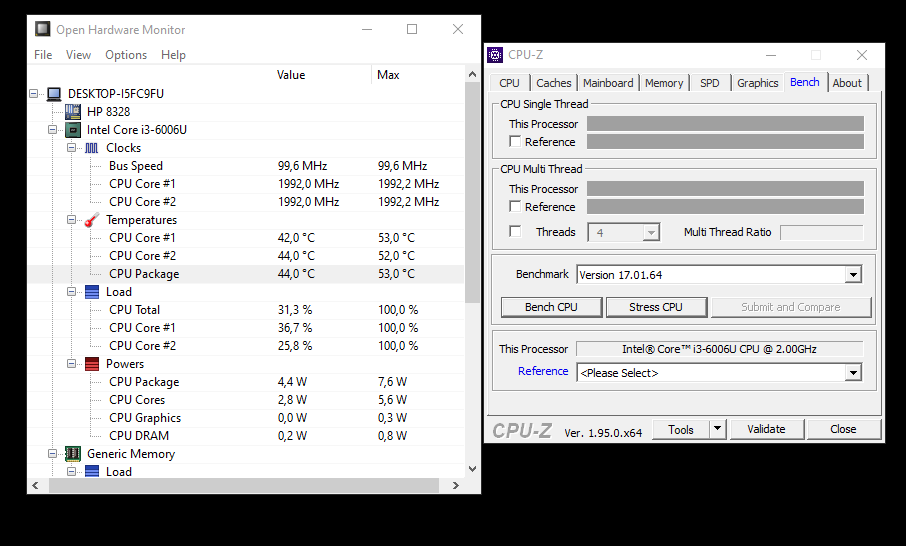
Task: Switch to the Mainboard tab in CPU-Z
Action: [608, 83]
